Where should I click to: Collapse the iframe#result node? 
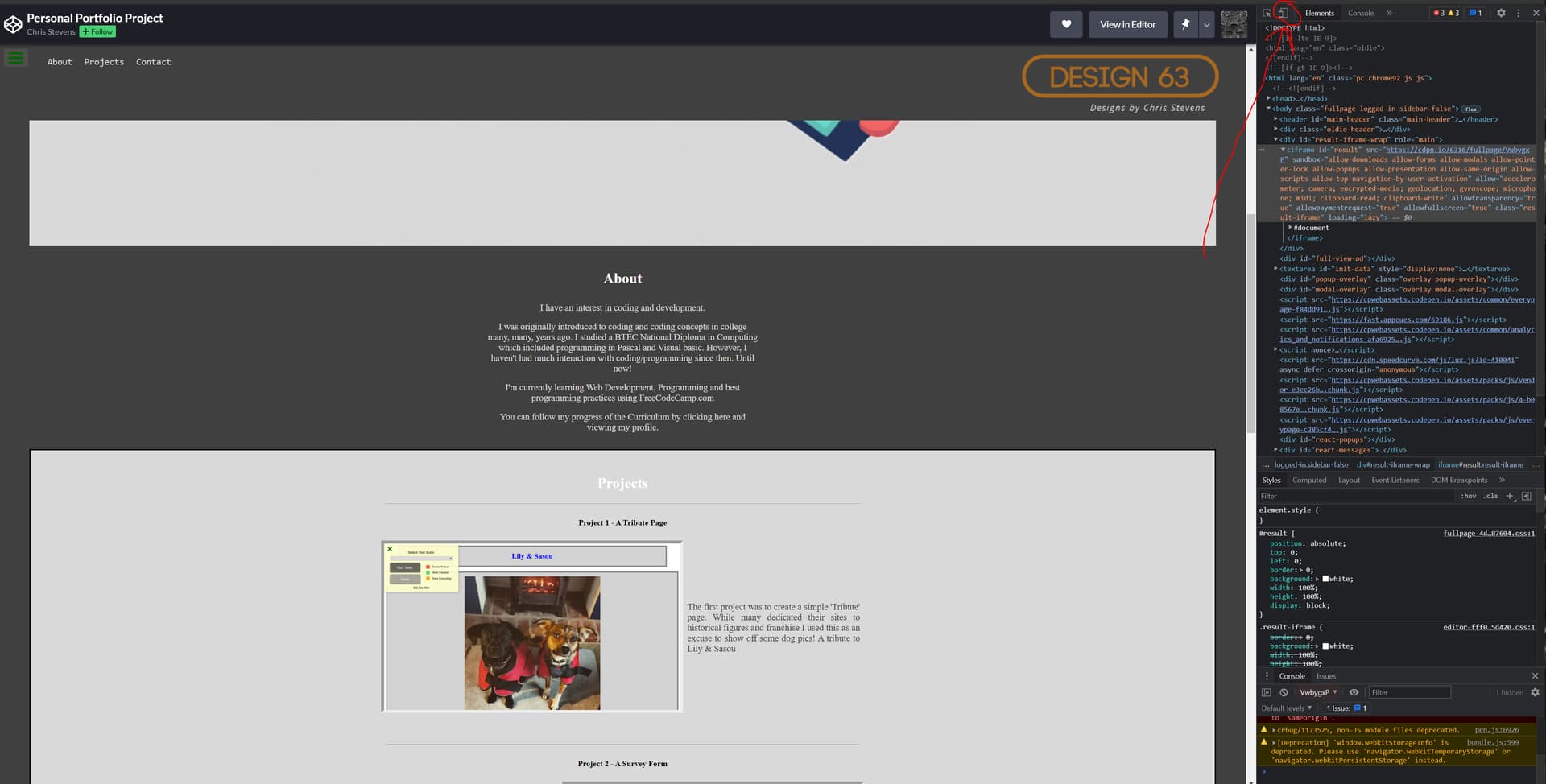click(x=1284, y=150)
